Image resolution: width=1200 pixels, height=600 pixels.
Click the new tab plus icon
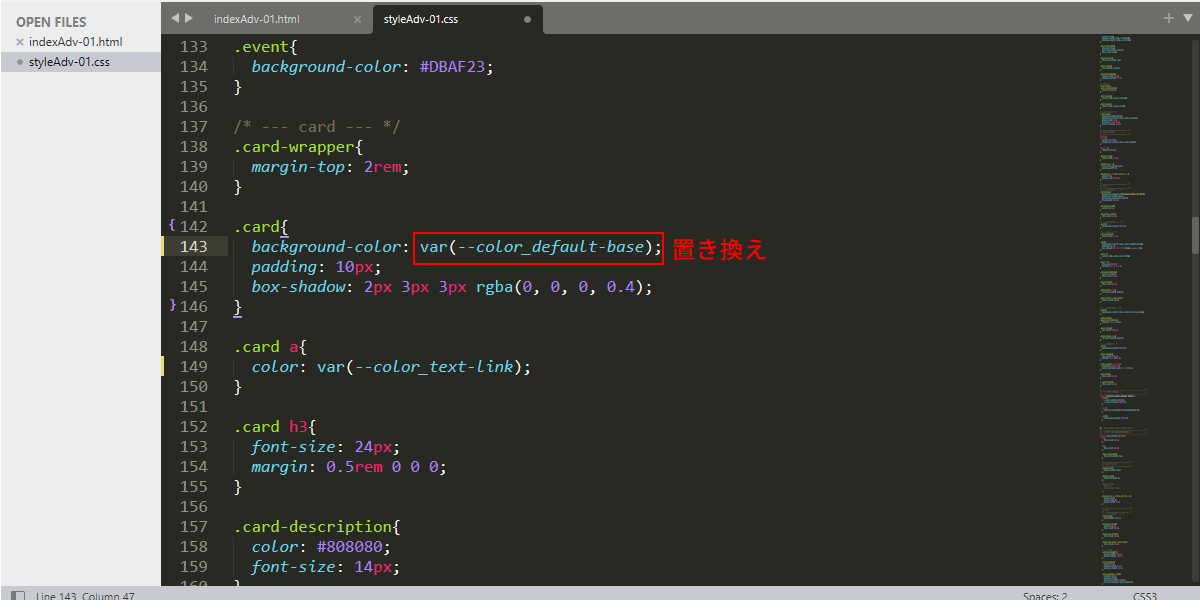point(1169,18)
